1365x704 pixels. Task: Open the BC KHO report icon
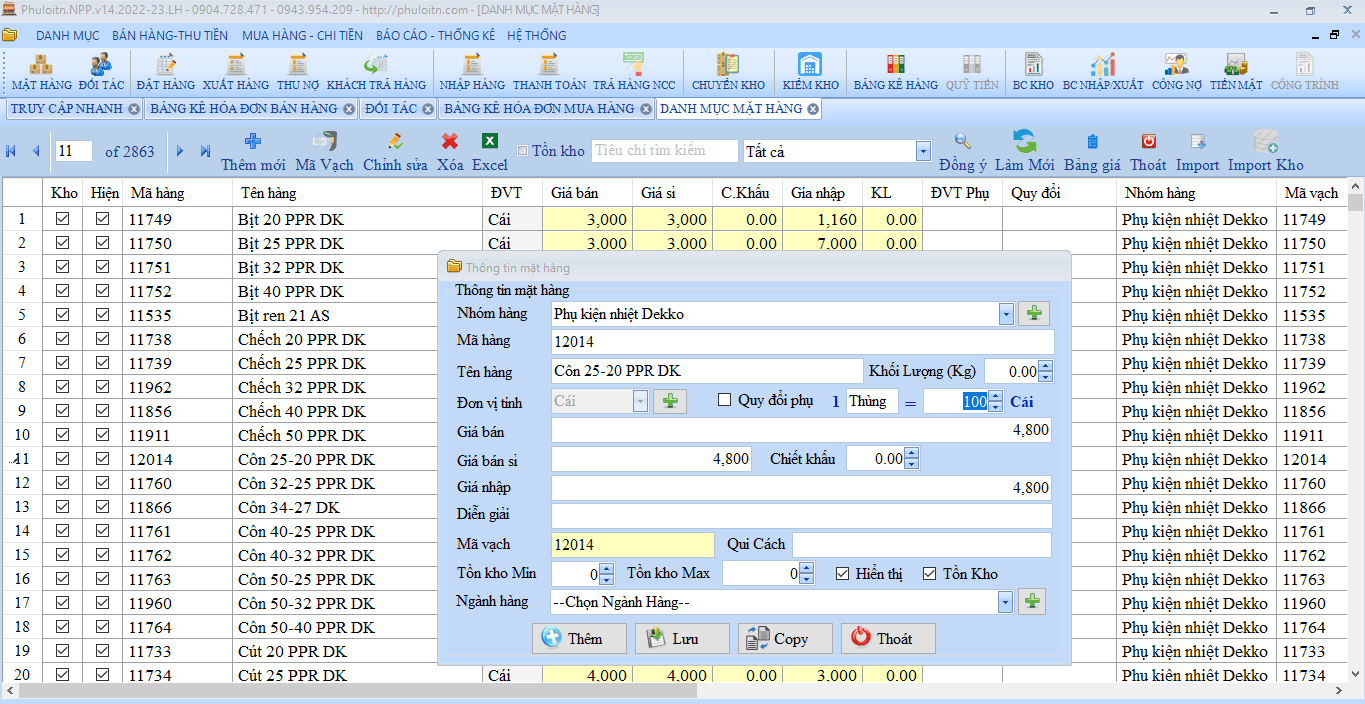(1033, 72)
